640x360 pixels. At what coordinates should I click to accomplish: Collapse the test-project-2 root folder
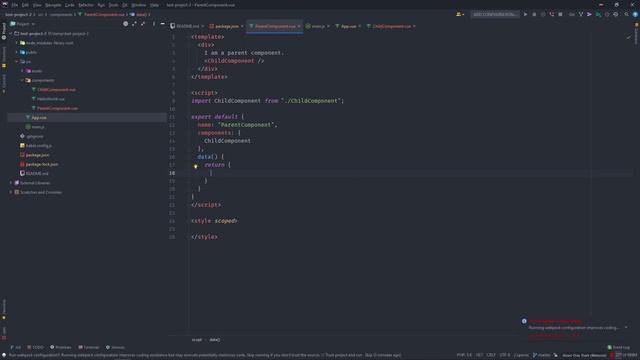pos(11,33)
